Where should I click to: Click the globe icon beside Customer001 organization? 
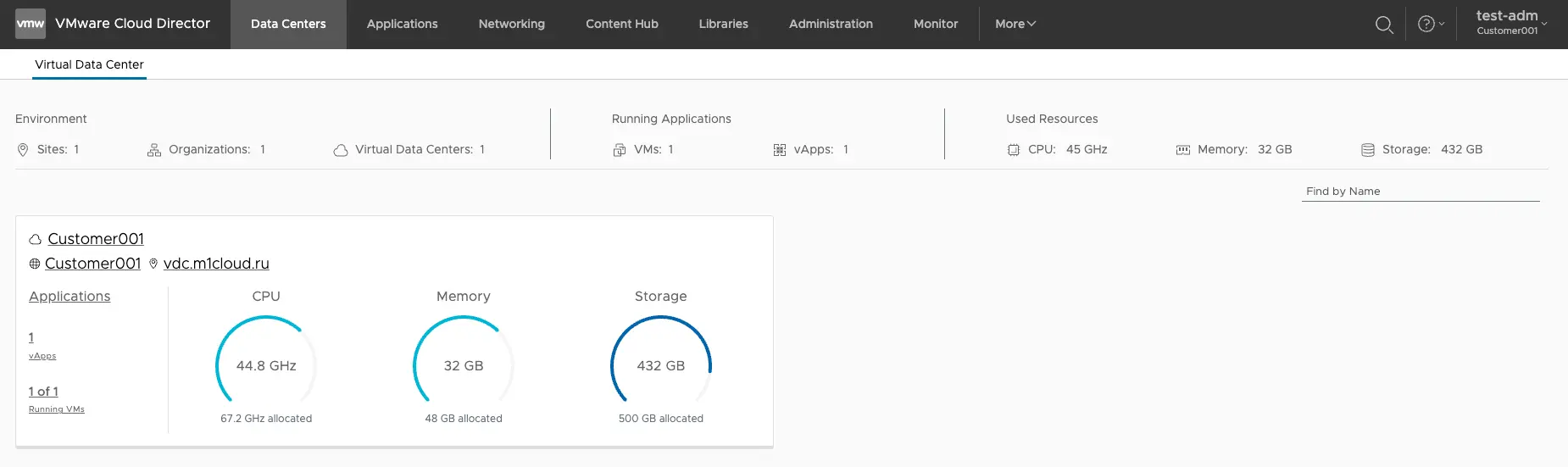click(x=35, y=264)
